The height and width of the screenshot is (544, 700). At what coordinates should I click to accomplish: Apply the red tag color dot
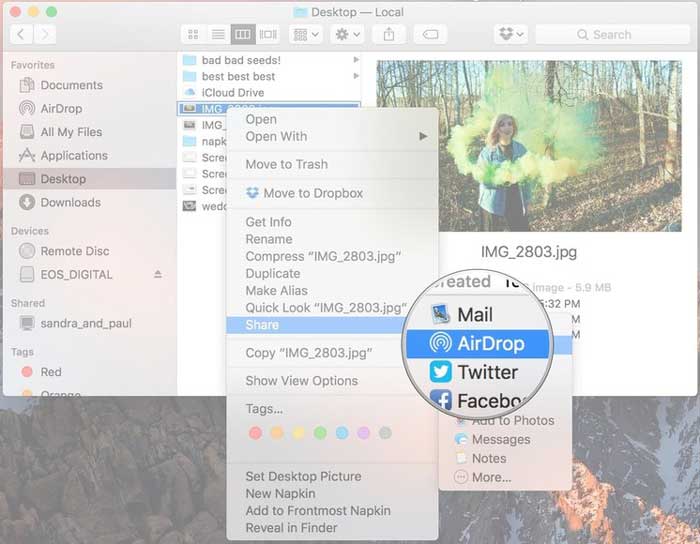pyautogui.click(x=255, y=433)
